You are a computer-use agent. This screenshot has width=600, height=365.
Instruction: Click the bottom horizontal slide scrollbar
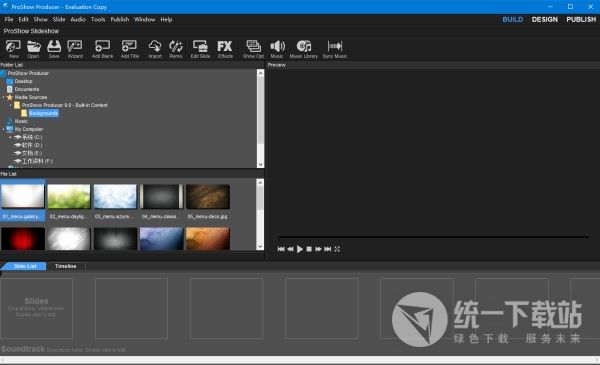point(300,360)
